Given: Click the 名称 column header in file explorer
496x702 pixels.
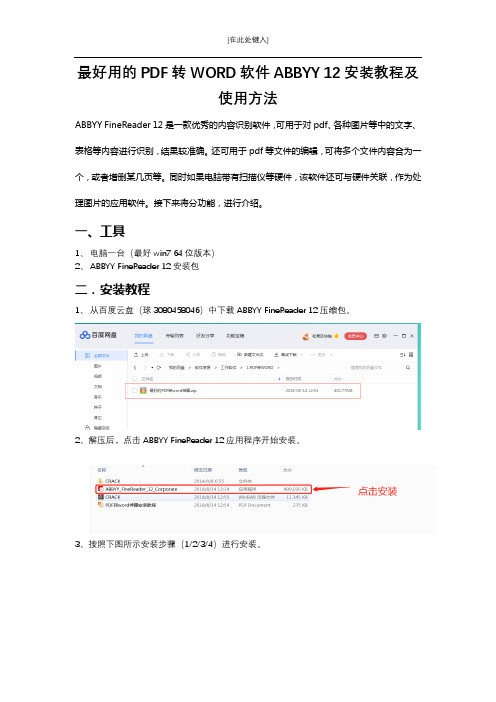Looking at the screenshot, I should click(x=102, y=470).
